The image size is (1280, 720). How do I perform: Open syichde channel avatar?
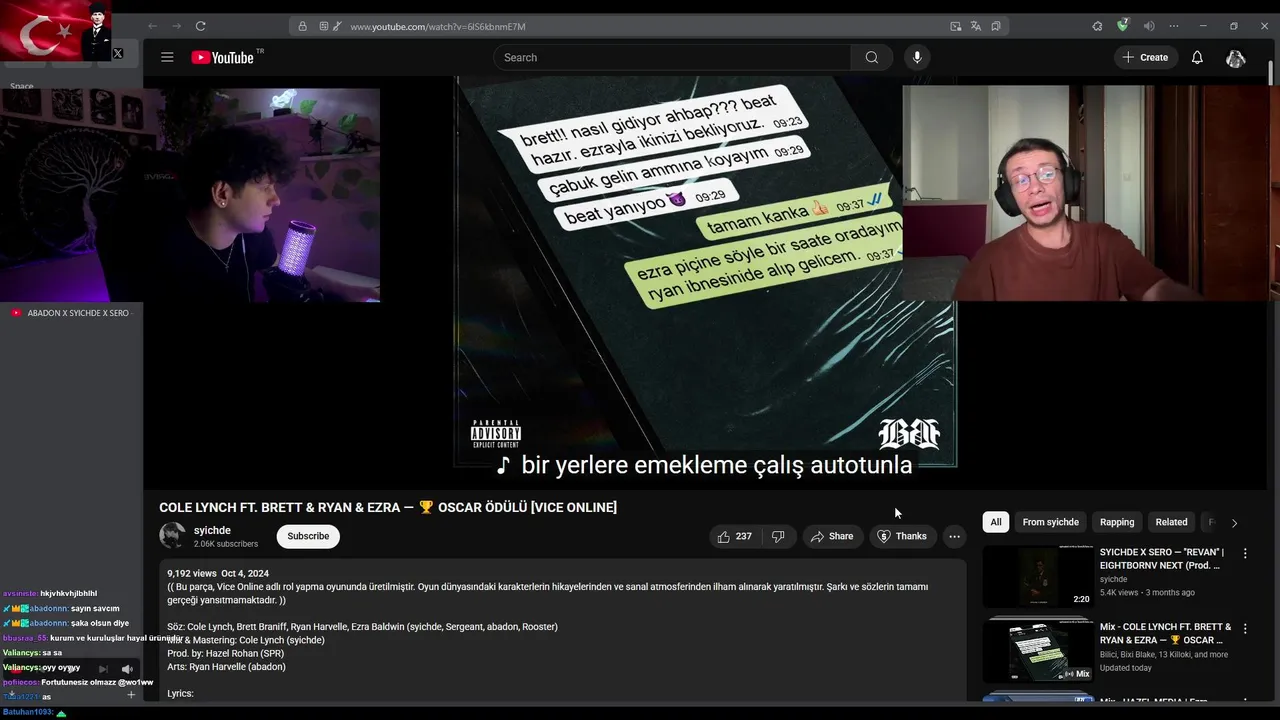click(x=172, y=535)
